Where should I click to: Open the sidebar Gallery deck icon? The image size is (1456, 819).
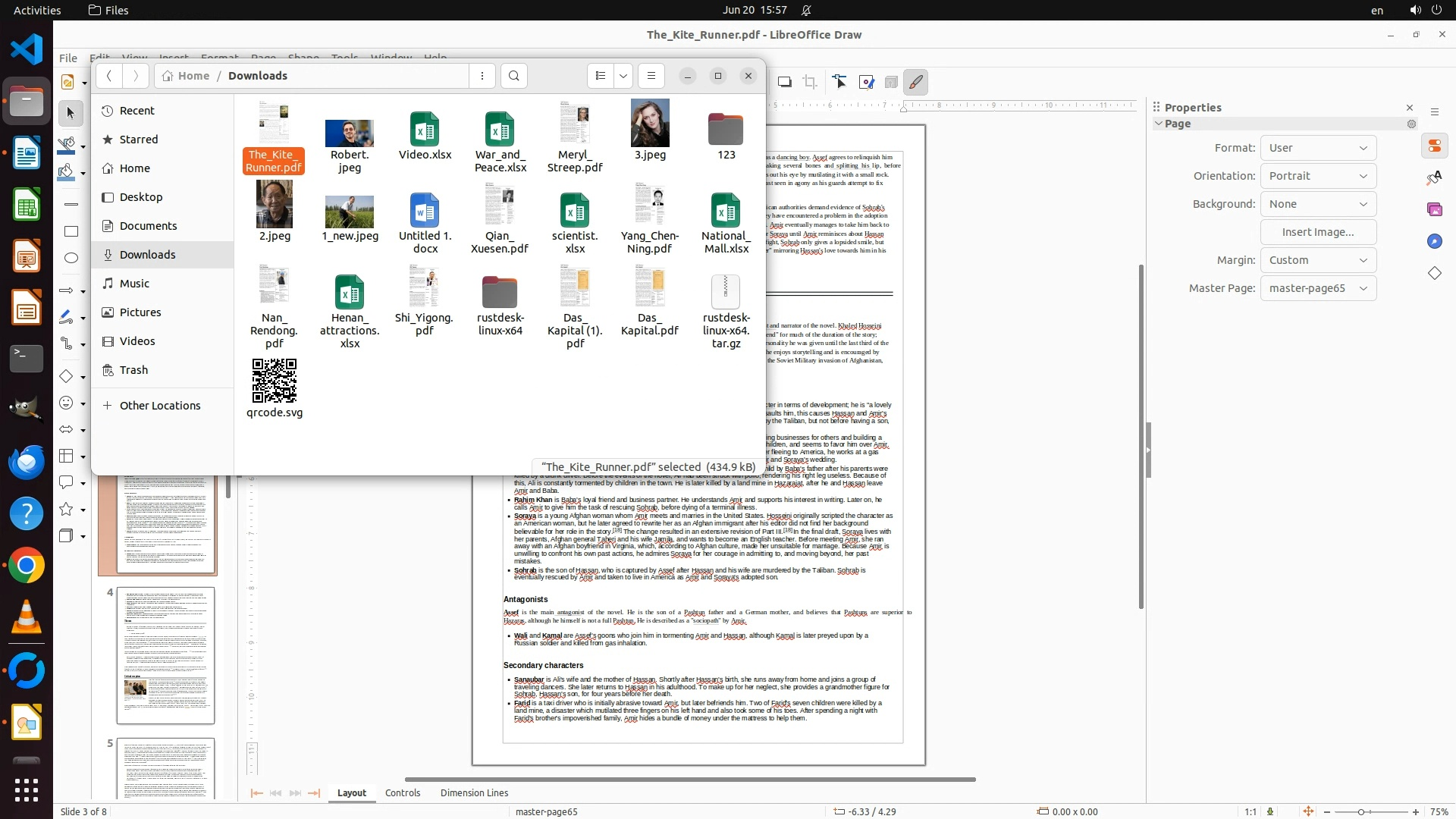(x=1434, y=209)
